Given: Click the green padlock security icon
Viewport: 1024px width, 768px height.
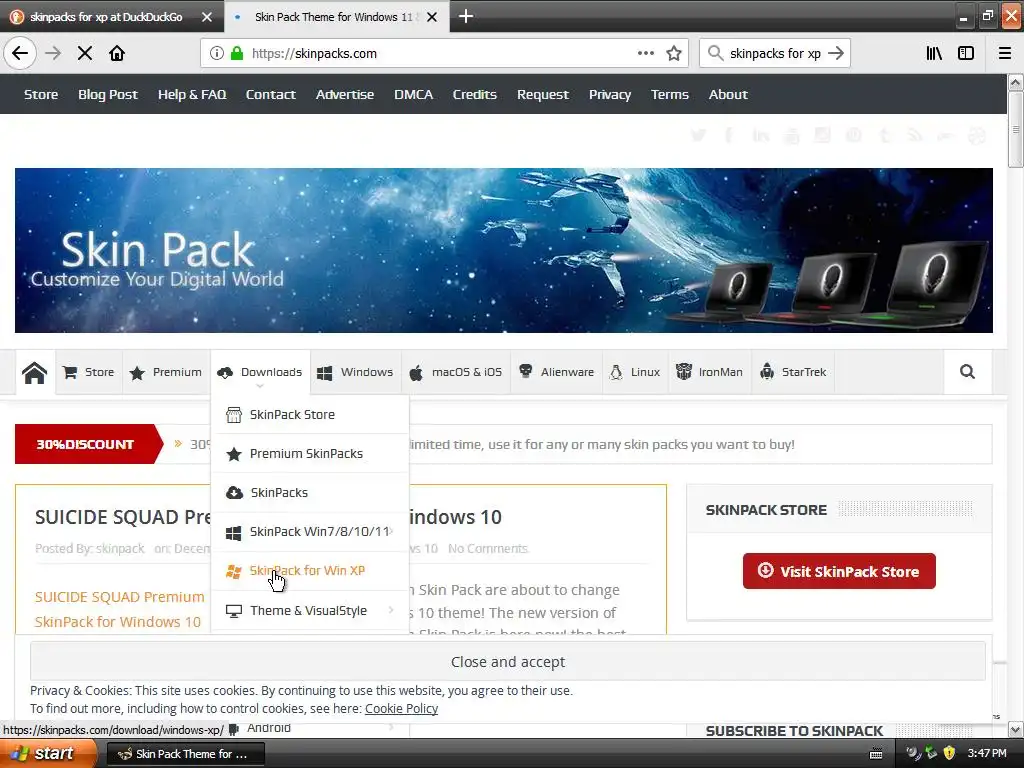Looking at the screenshot, I should tap(237, 54).
